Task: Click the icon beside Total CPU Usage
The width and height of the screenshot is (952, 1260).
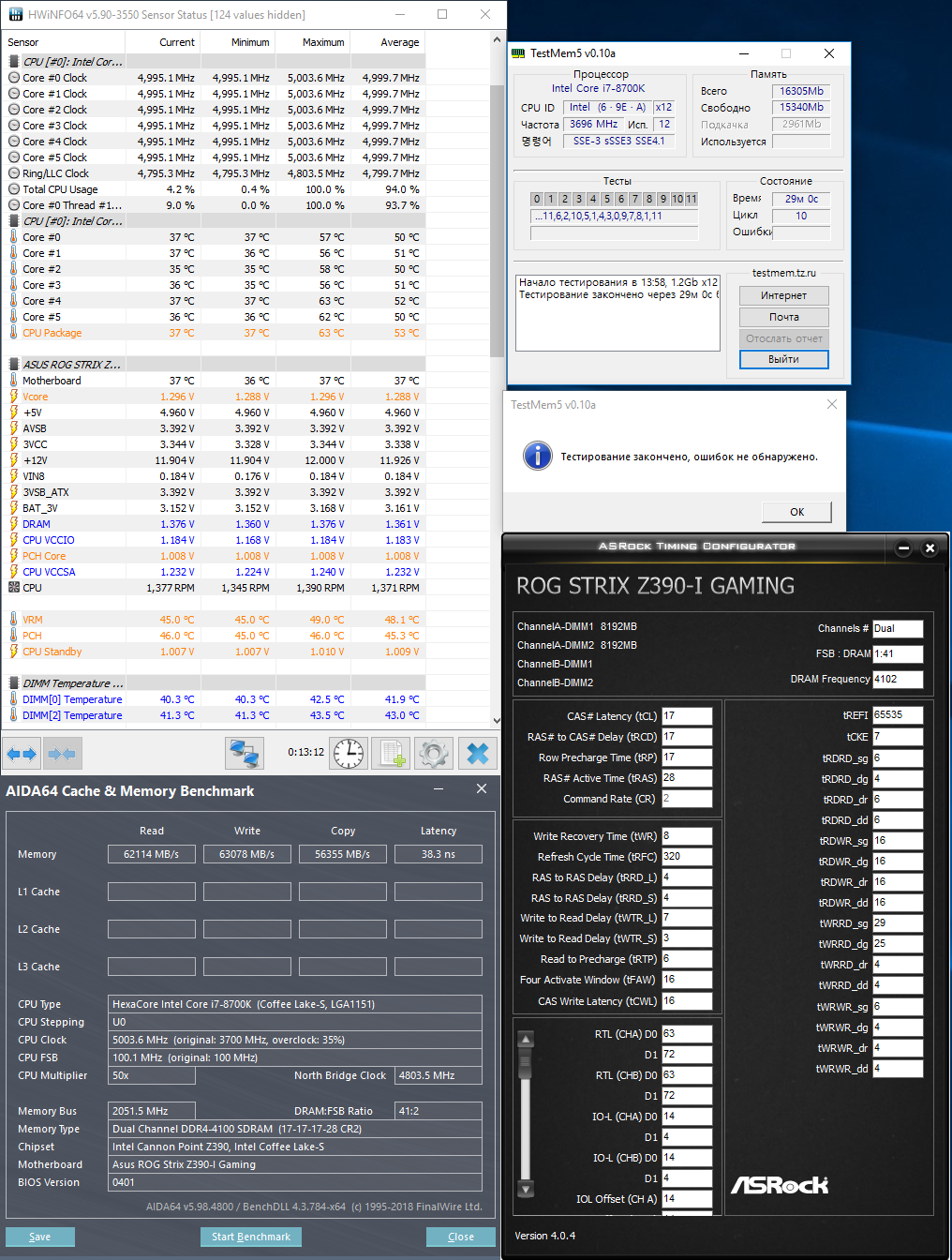Action: (x=13, y=189)
